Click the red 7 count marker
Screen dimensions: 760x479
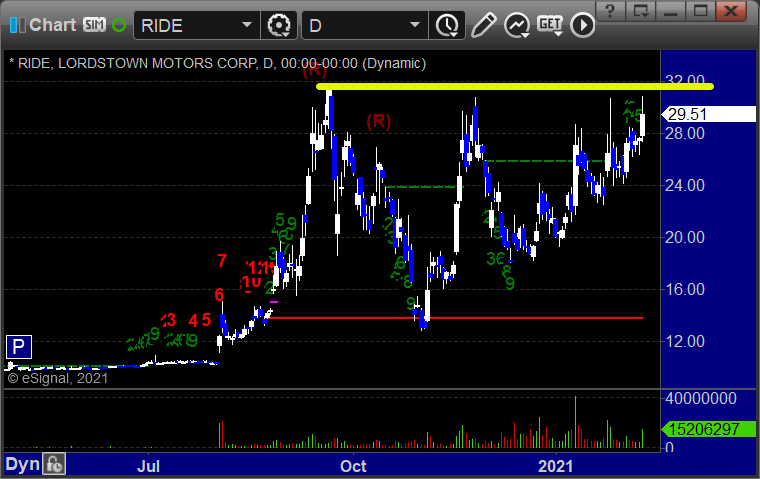coord(222,261)
